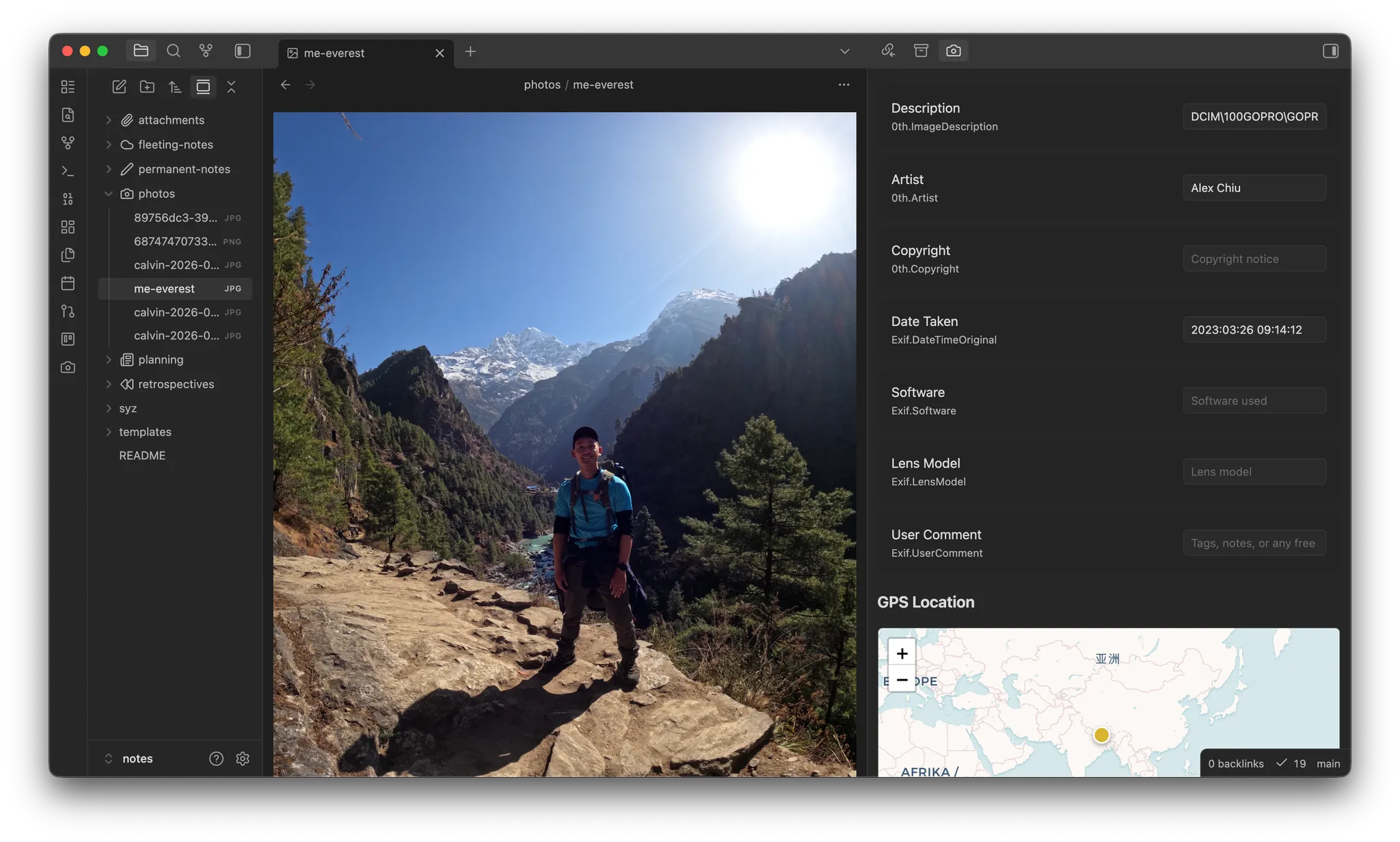Image resolution: width=1400 pixels, height=842 pixels.
Task: Open the notes vault switcher
Action: [129, 759]
